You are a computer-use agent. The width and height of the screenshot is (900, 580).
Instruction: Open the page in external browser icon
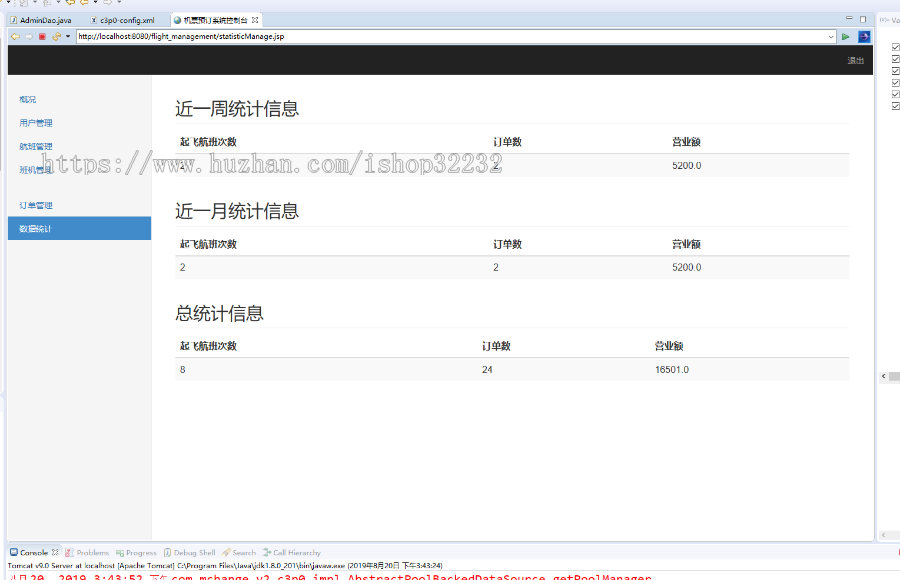[x=863, y=36]
